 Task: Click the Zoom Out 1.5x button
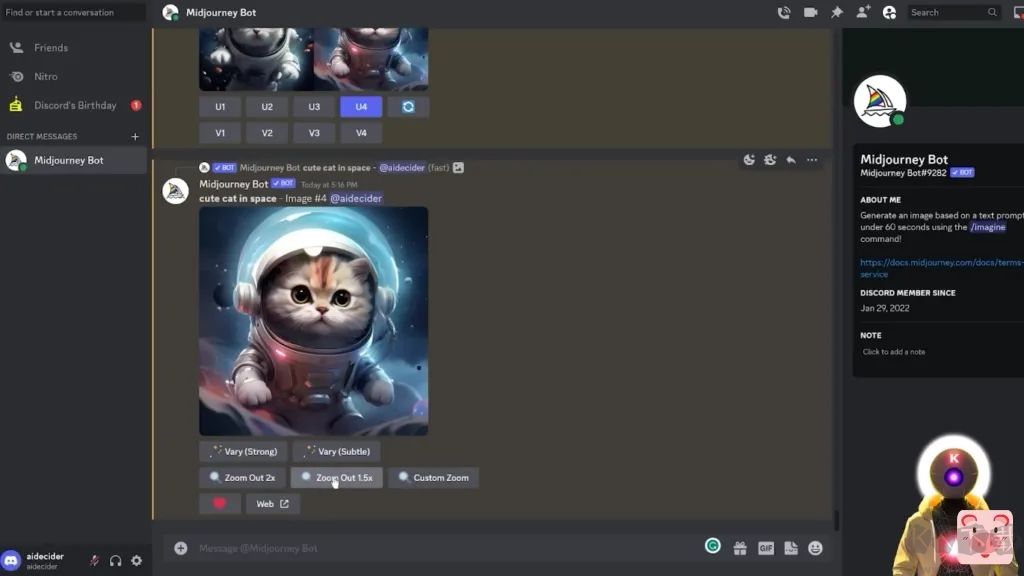point(336,478)
